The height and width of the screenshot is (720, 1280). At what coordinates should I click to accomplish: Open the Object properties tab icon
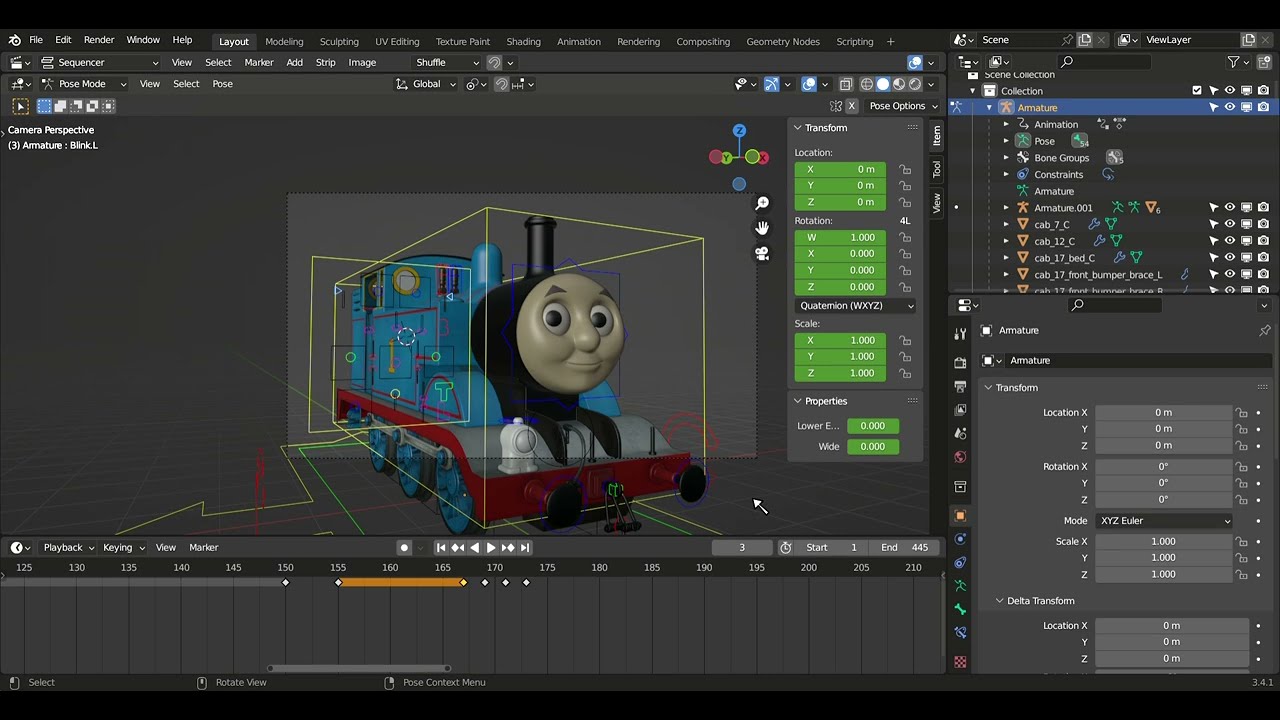pyautogui.click(x=960, y=516)
